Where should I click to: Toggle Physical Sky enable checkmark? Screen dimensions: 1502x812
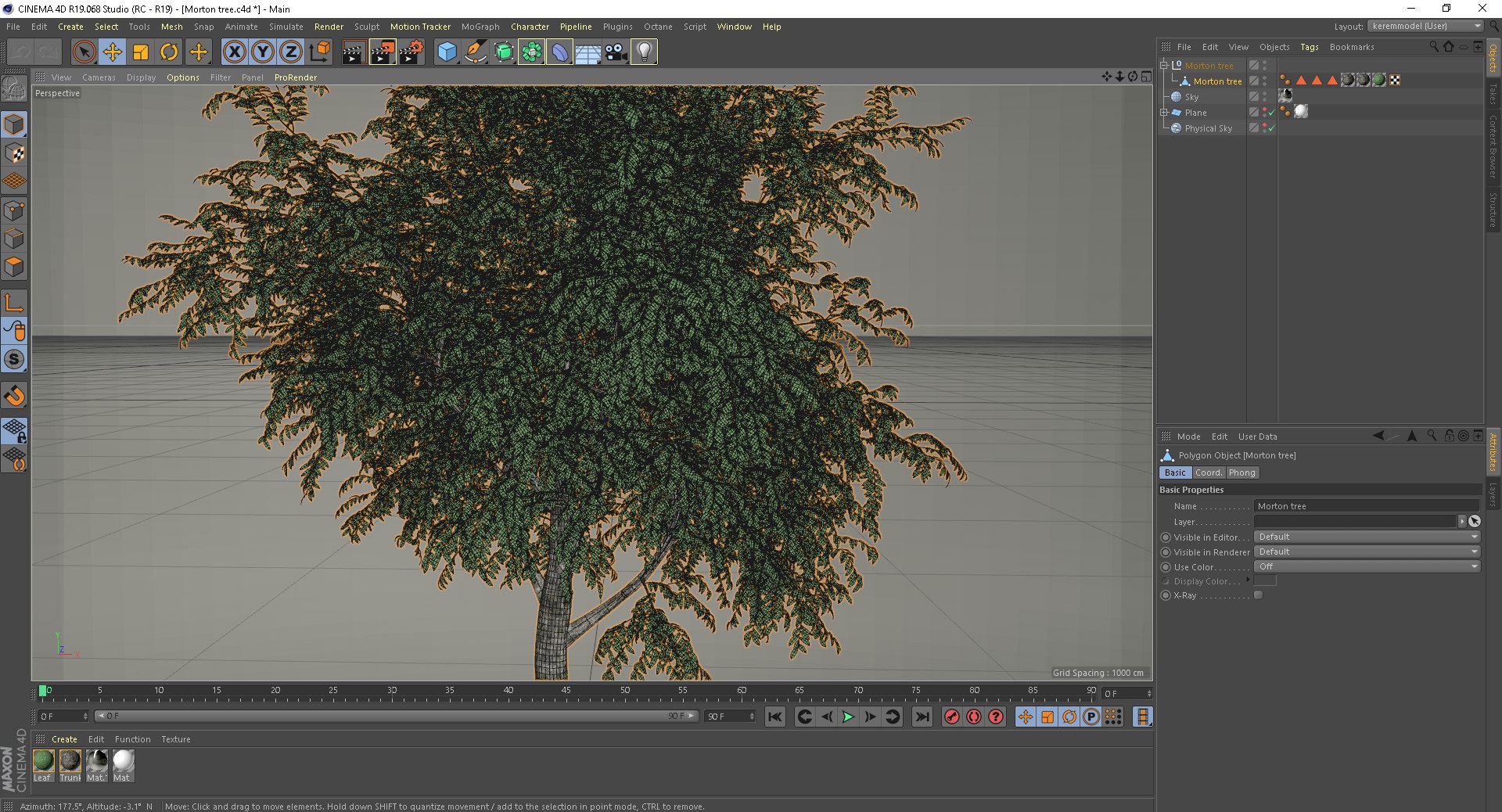(x=1272, y=128)
